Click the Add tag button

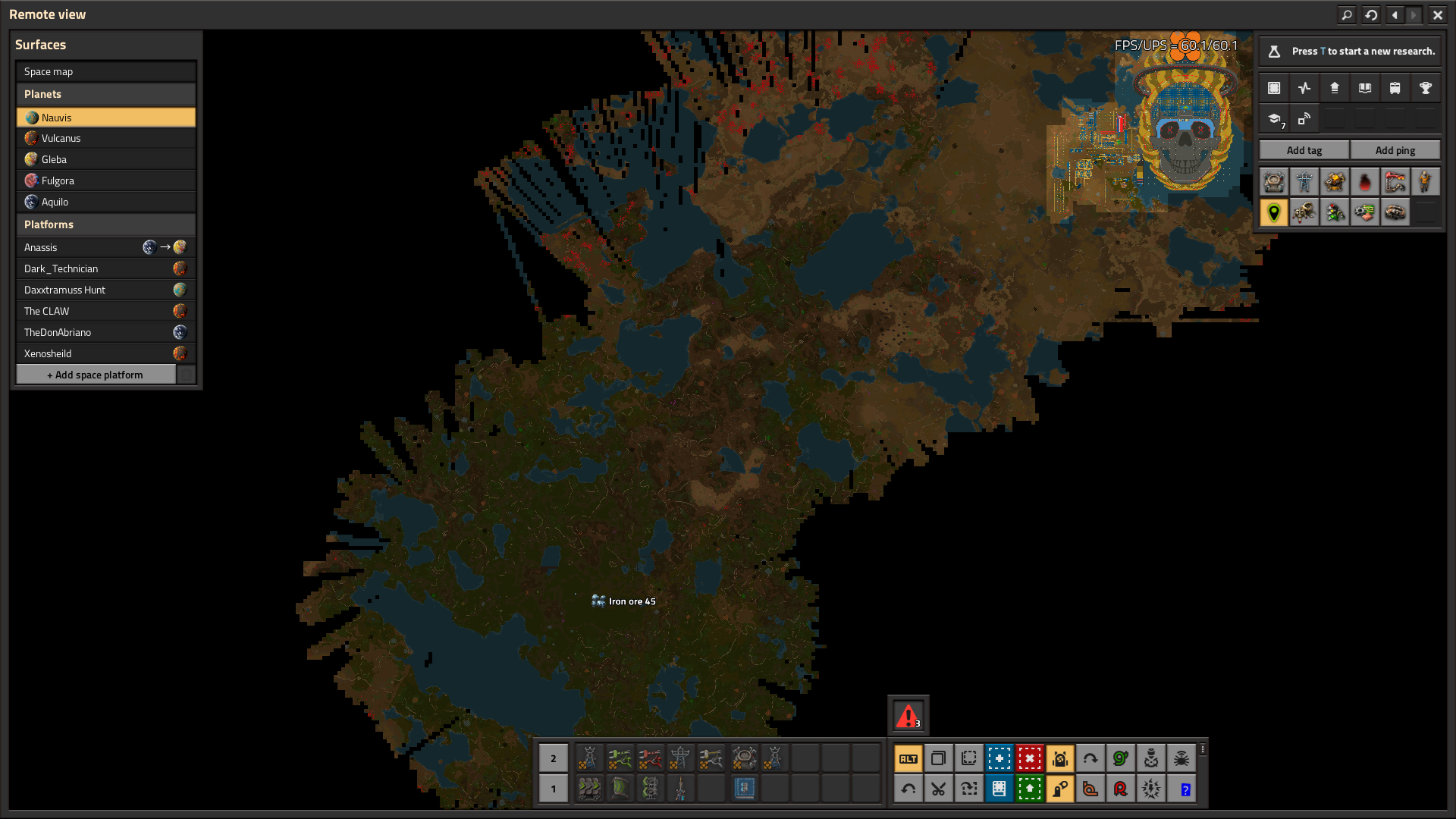[1304, 150]
